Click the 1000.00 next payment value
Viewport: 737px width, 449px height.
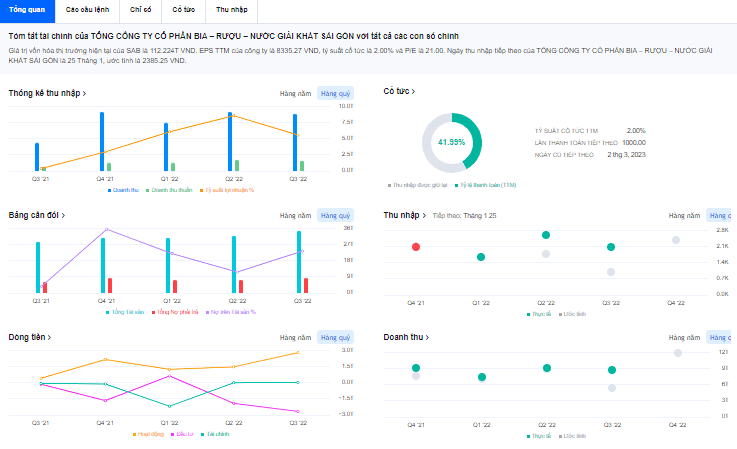[634, 142]
